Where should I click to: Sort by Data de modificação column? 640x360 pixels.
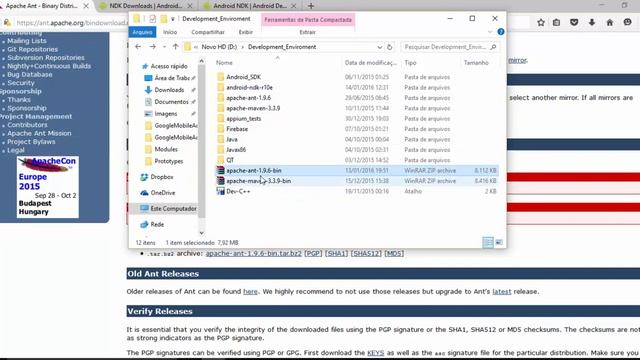371,62
